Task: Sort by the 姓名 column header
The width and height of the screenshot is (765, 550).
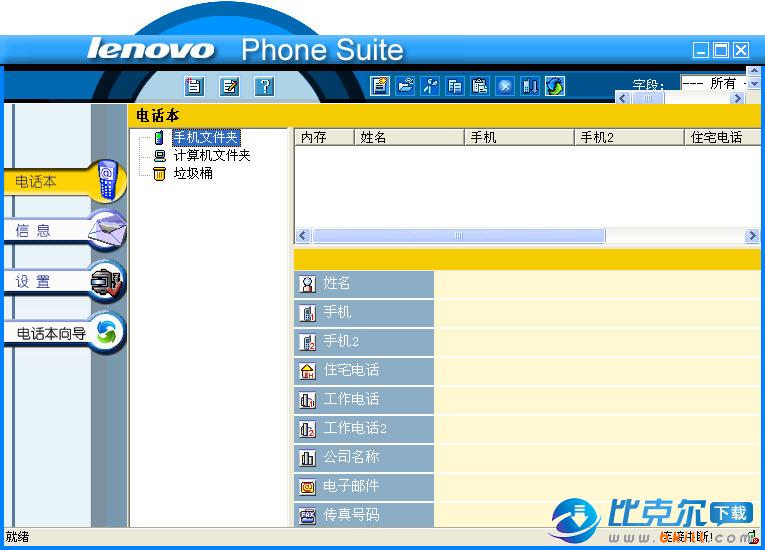Action: tap(409, 137)
